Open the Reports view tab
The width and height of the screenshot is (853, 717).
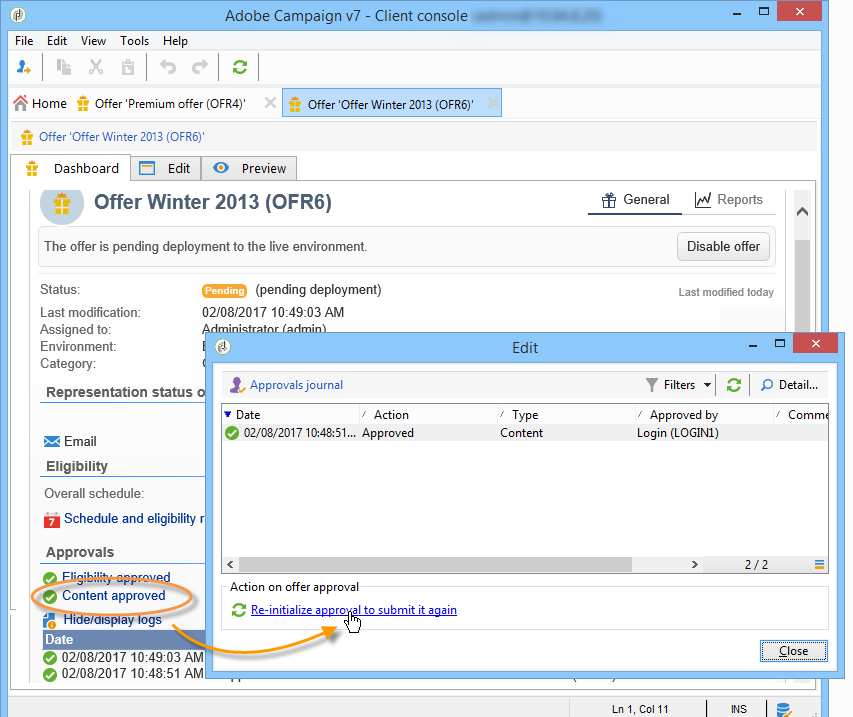click(729, 200)
